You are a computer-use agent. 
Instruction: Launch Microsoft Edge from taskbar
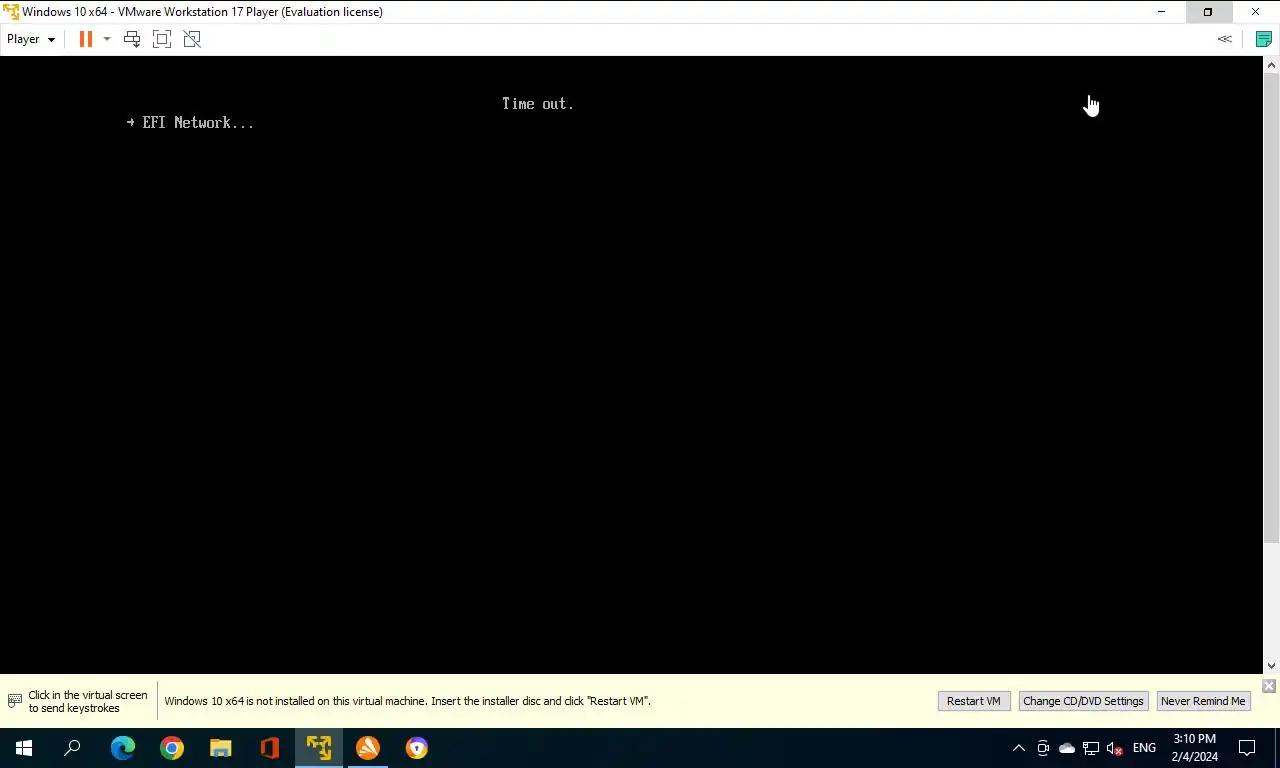pyautogui.click(x=123, y=748)
